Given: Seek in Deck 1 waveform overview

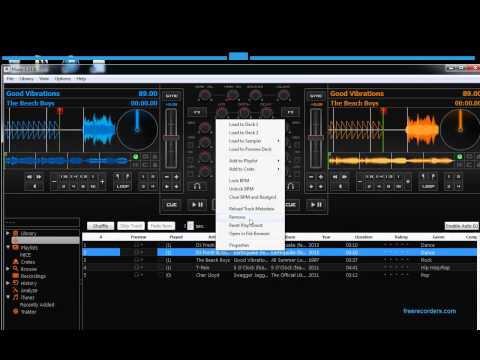Looking at the screenshot, I should [x=68, y=161].
